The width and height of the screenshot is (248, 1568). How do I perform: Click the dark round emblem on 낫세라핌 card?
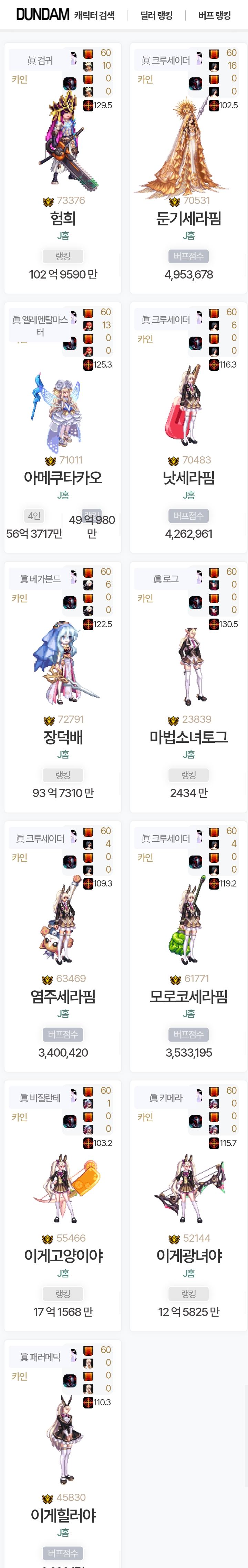coord(196,343)
